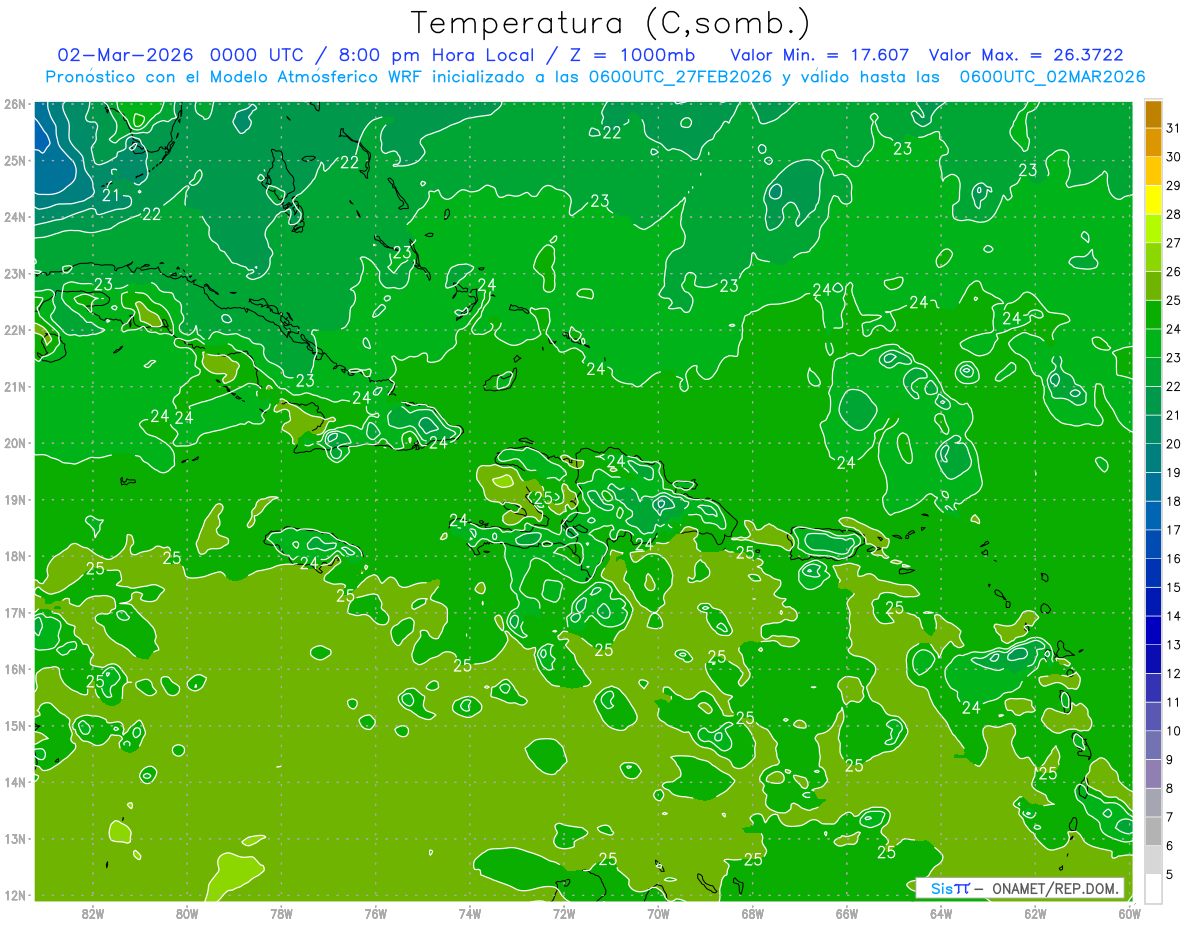
Task: Click the latitude label "20N"
Action: [14, 443]
